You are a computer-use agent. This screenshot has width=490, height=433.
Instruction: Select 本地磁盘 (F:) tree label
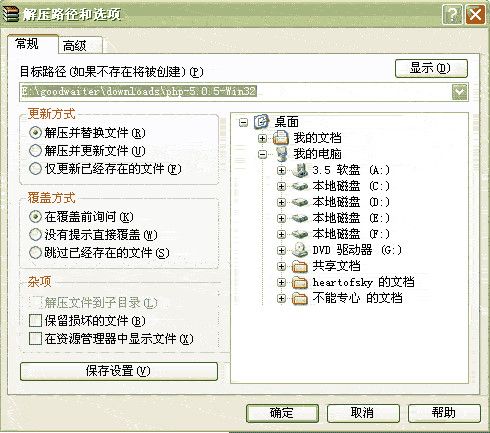351,234
